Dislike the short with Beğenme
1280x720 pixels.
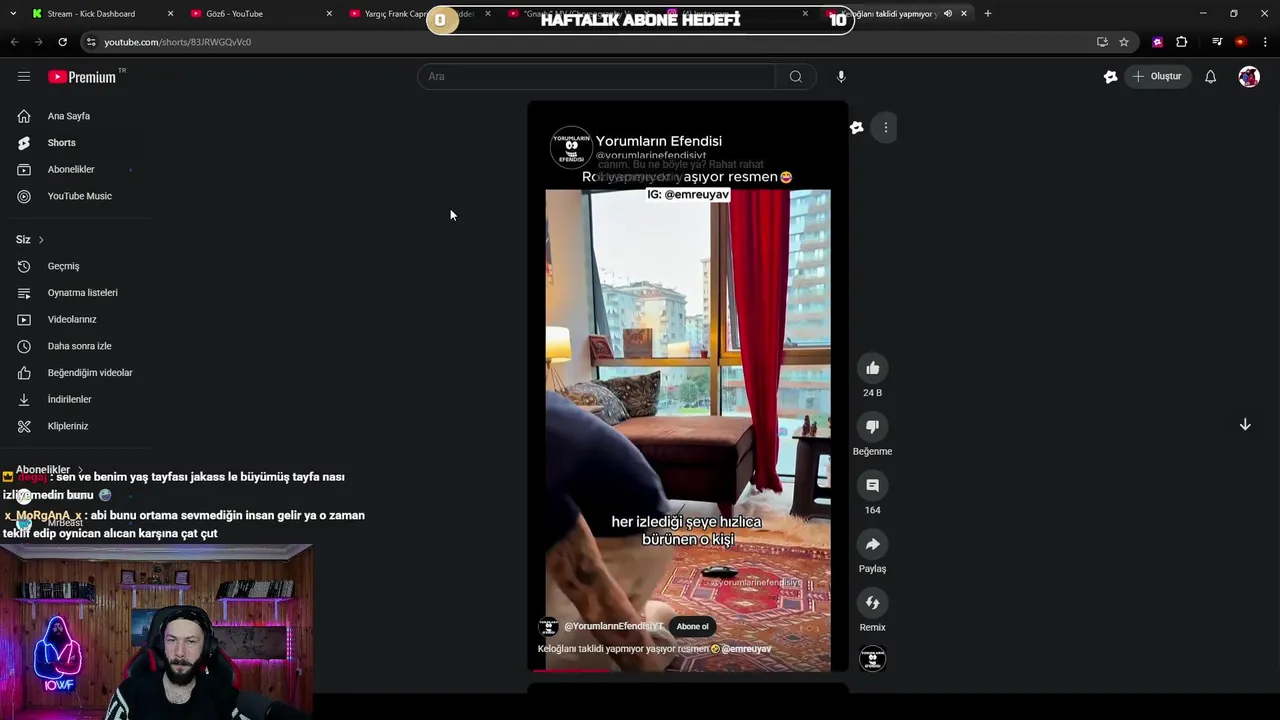pyautogui.click(x=872, y=427)
